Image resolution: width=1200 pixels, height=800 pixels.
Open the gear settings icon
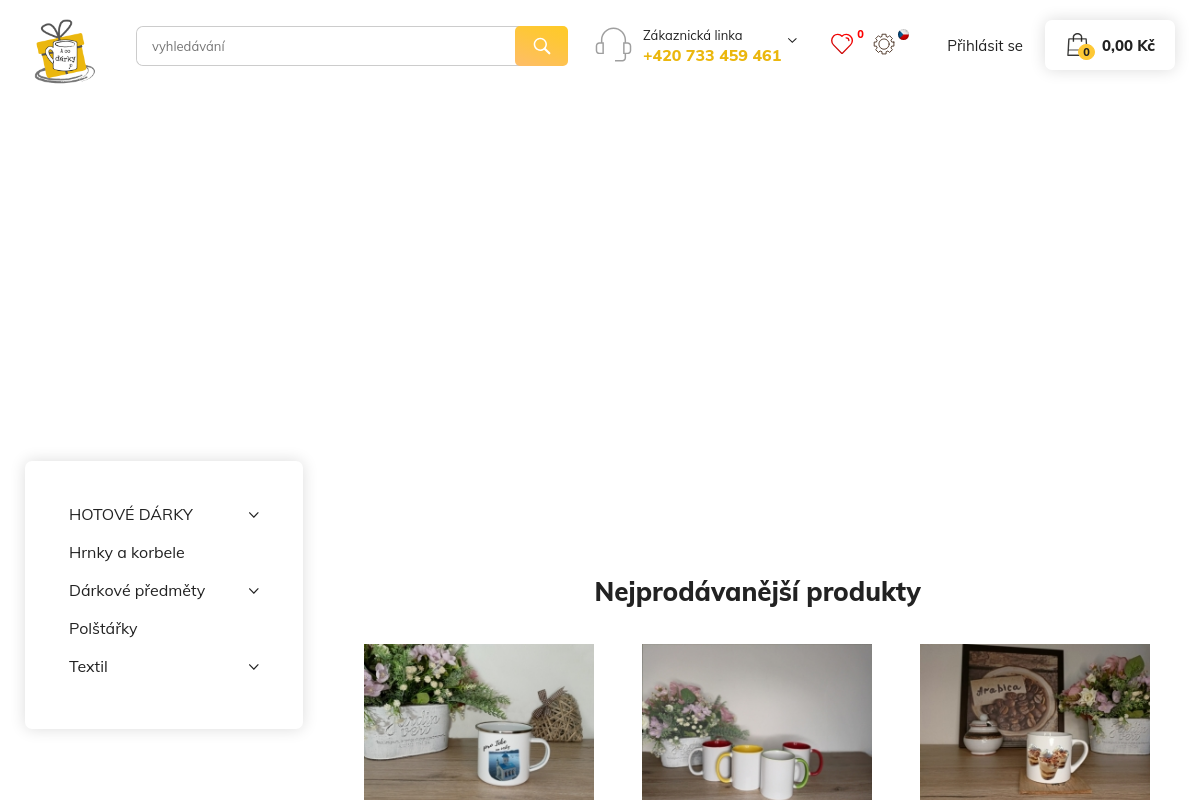(884, 44)
